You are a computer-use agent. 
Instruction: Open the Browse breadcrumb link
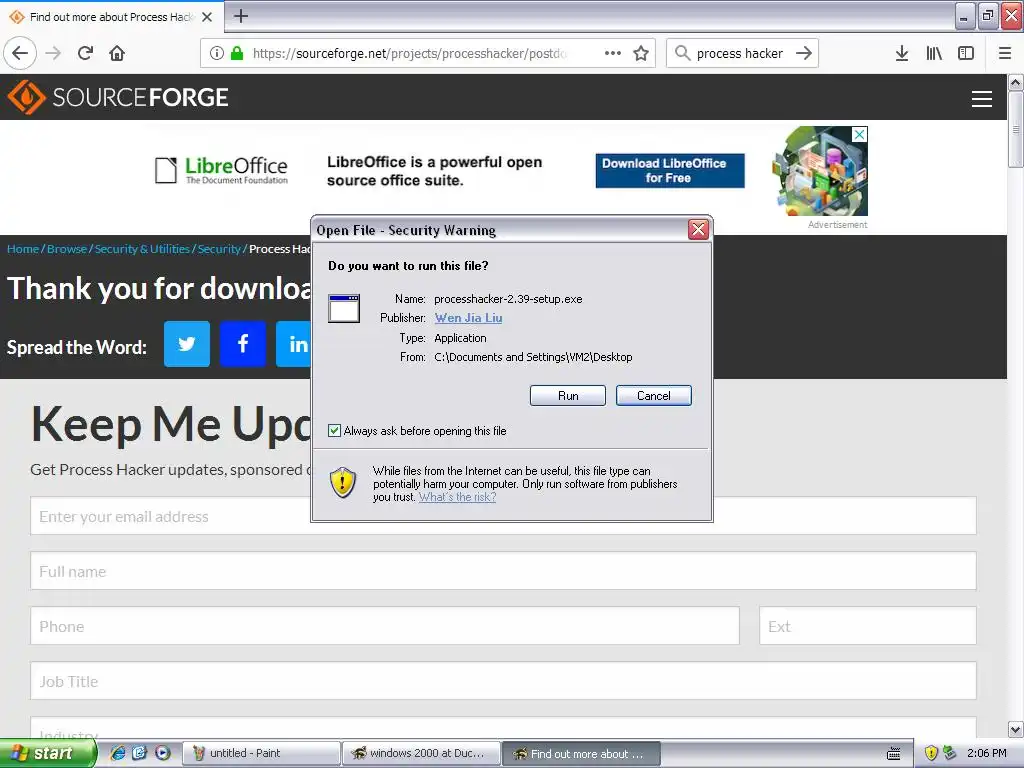67,249
